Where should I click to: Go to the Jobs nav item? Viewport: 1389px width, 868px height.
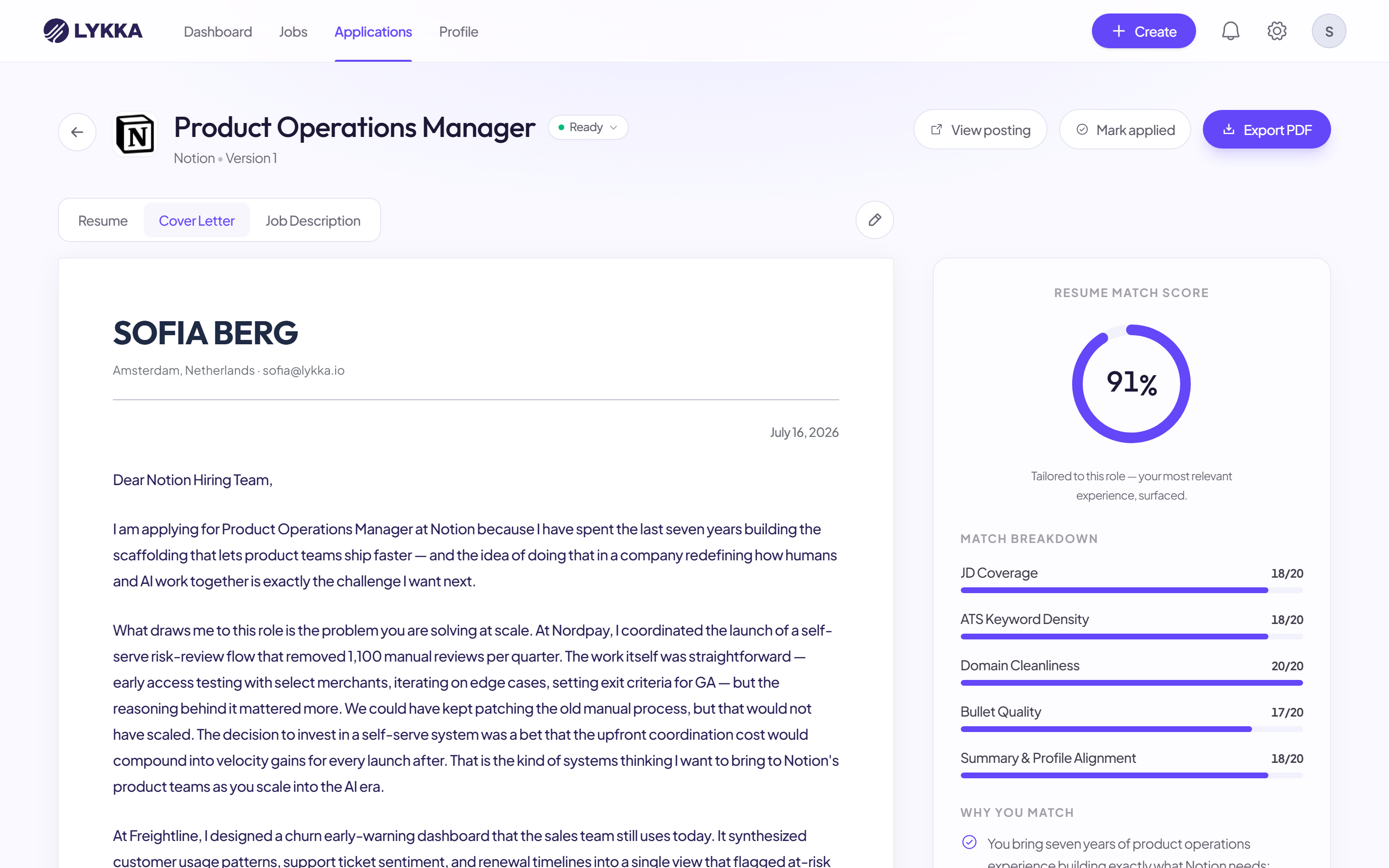click(293, 31)
